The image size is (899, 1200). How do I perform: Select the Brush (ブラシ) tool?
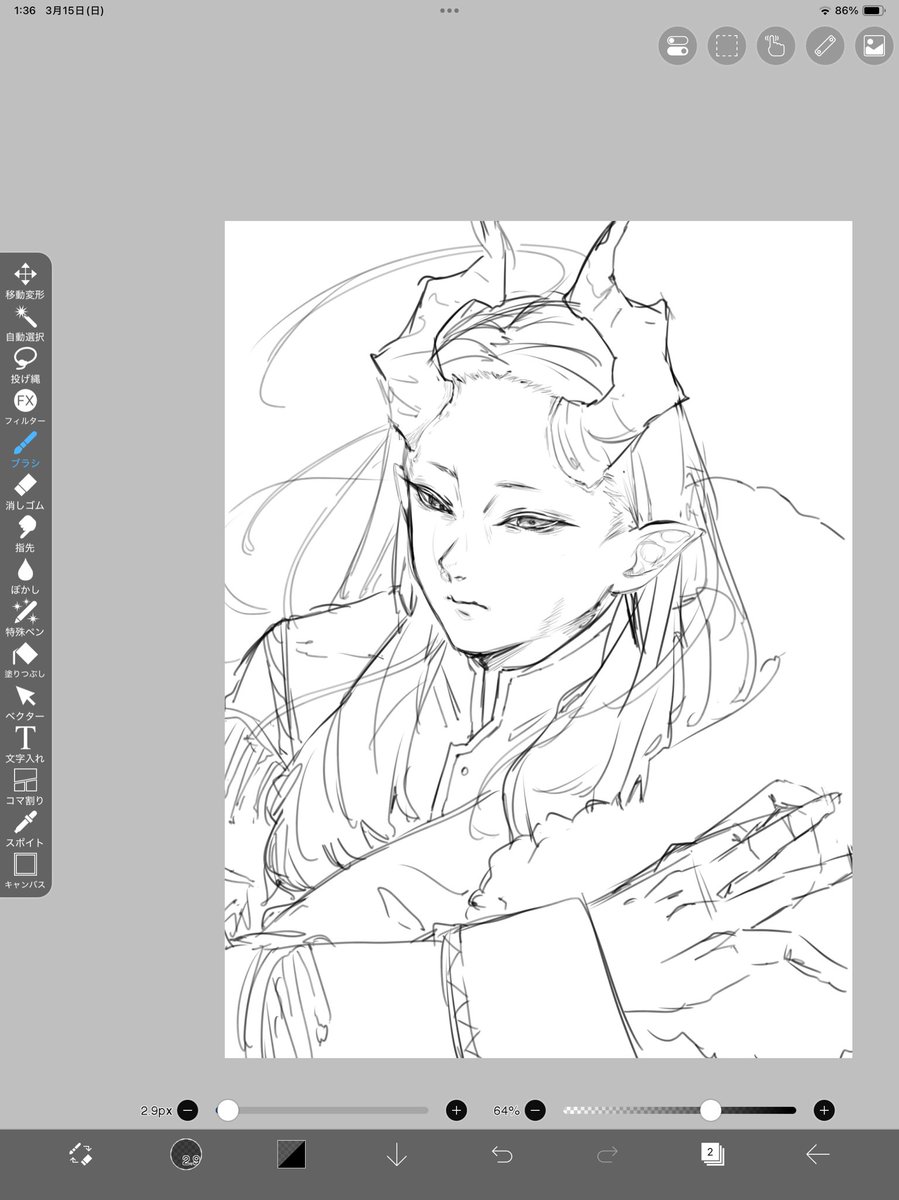25,450
